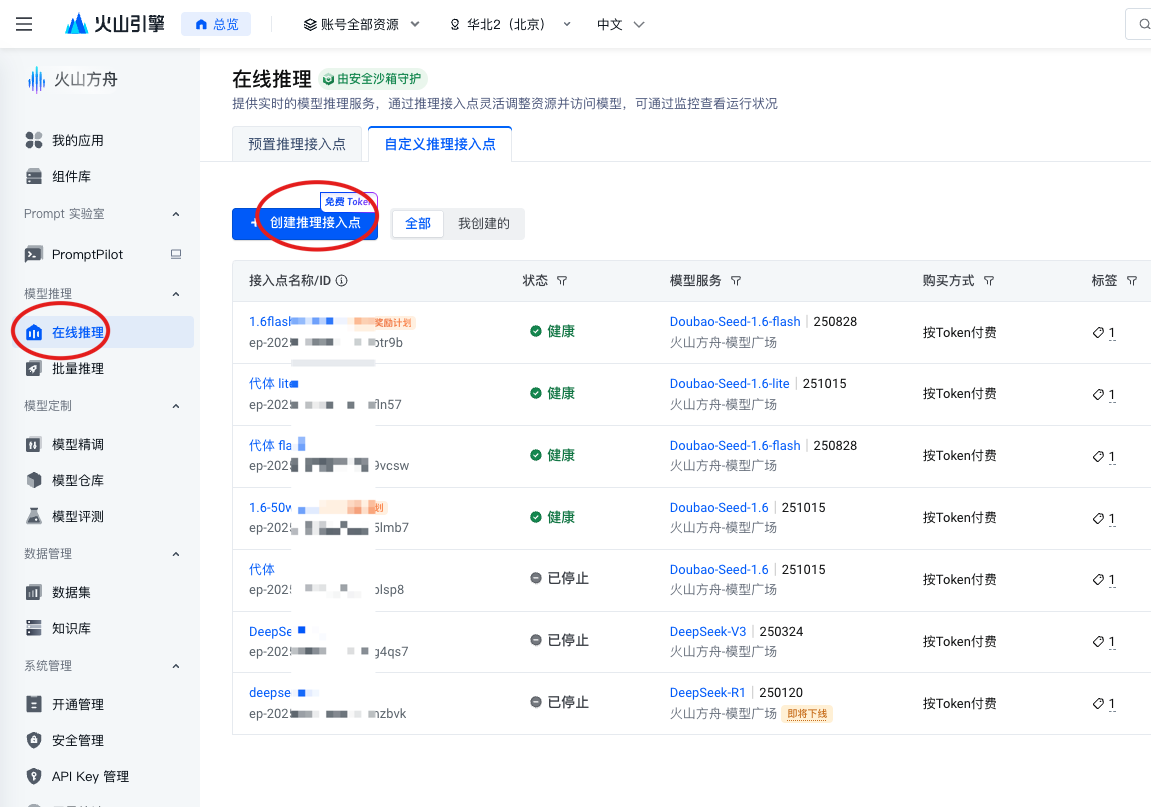Image resolution: width=1151 pixels, height=807 pixels.
Task: Open PromptPilot sidebar item
Action: [x=87, y=254]
